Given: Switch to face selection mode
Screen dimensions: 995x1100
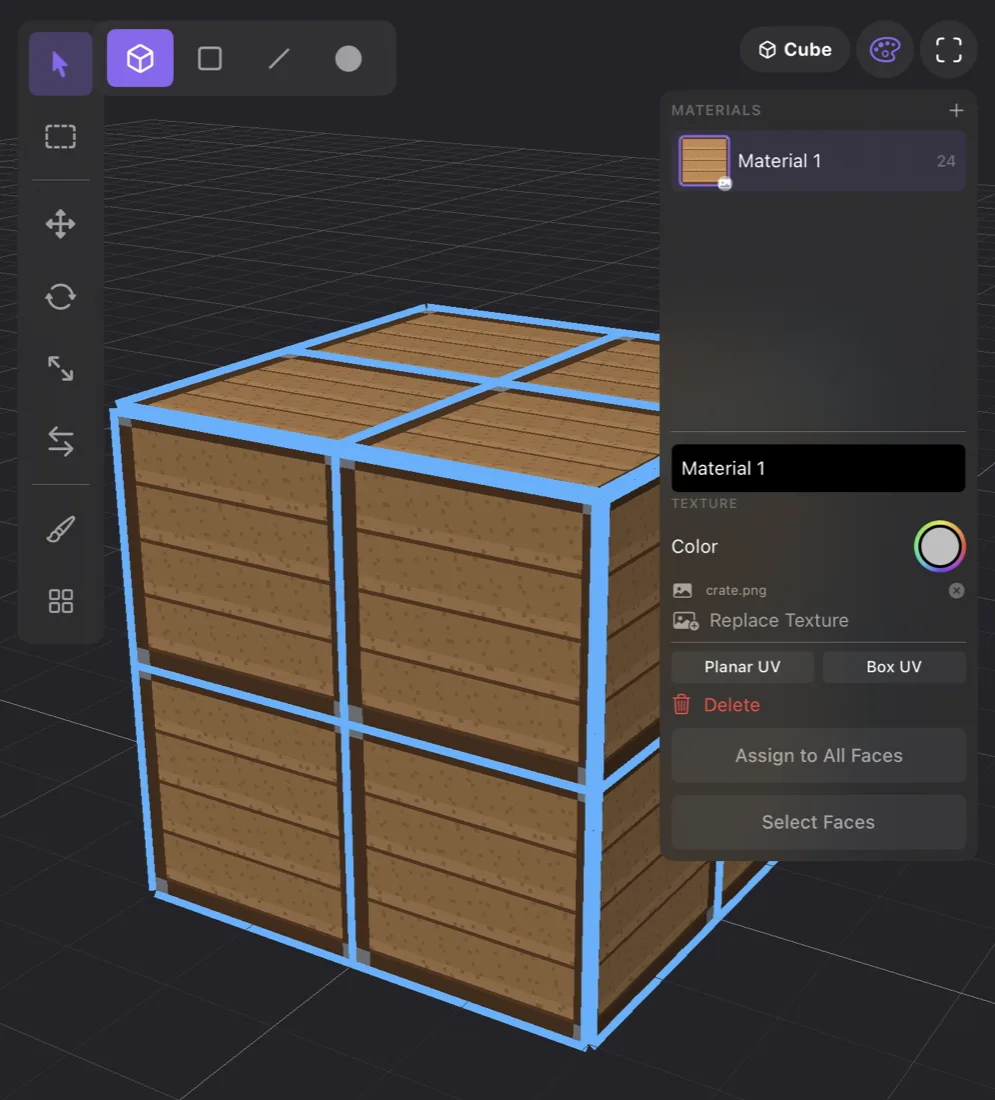Looking at the screenshot, I should (210, 58).
